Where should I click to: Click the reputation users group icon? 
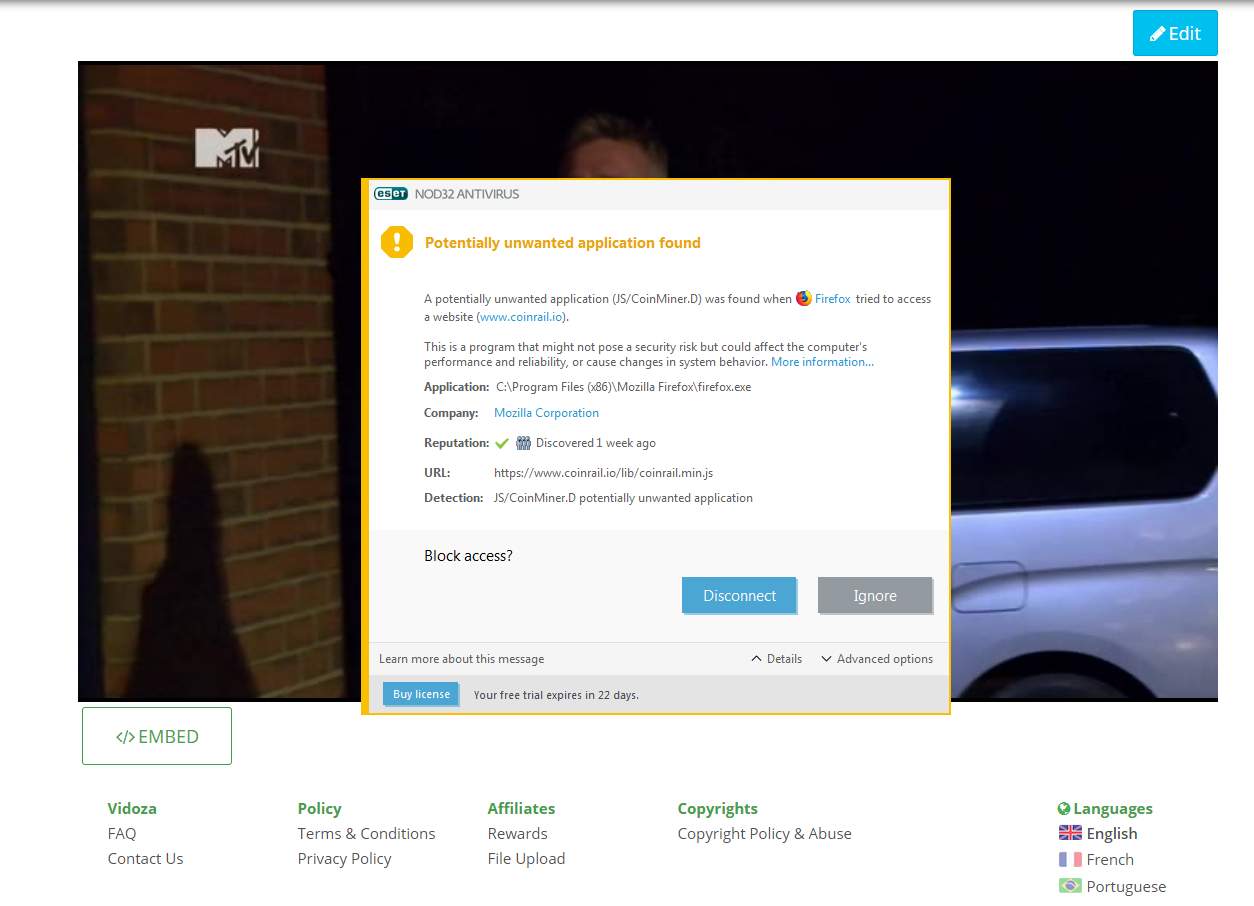pos(523,443)
